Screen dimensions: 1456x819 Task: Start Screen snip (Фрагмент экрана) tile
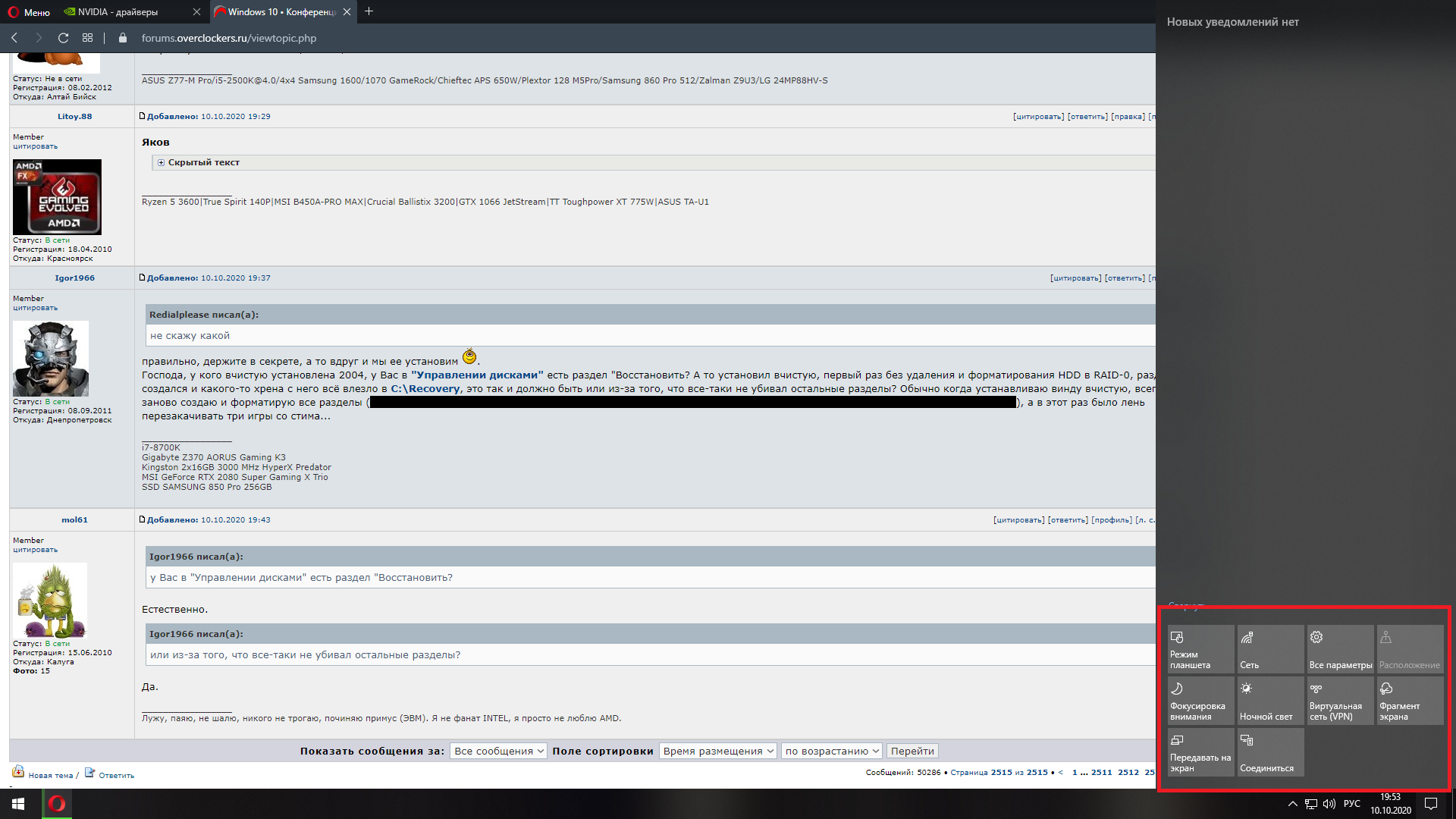pyautogui.click(x=1410, y=700)
